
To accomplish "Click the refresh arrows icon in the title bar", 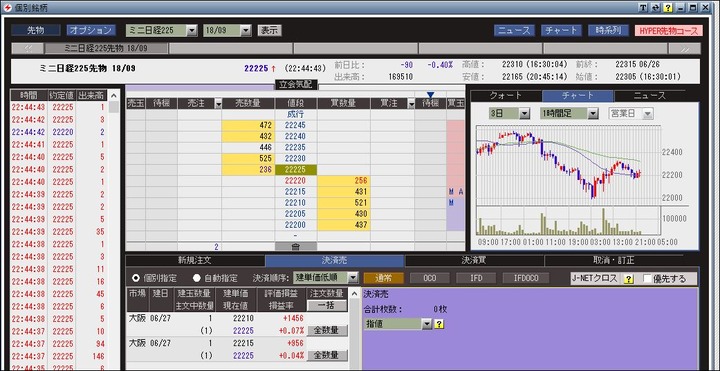I will point(655,7).
